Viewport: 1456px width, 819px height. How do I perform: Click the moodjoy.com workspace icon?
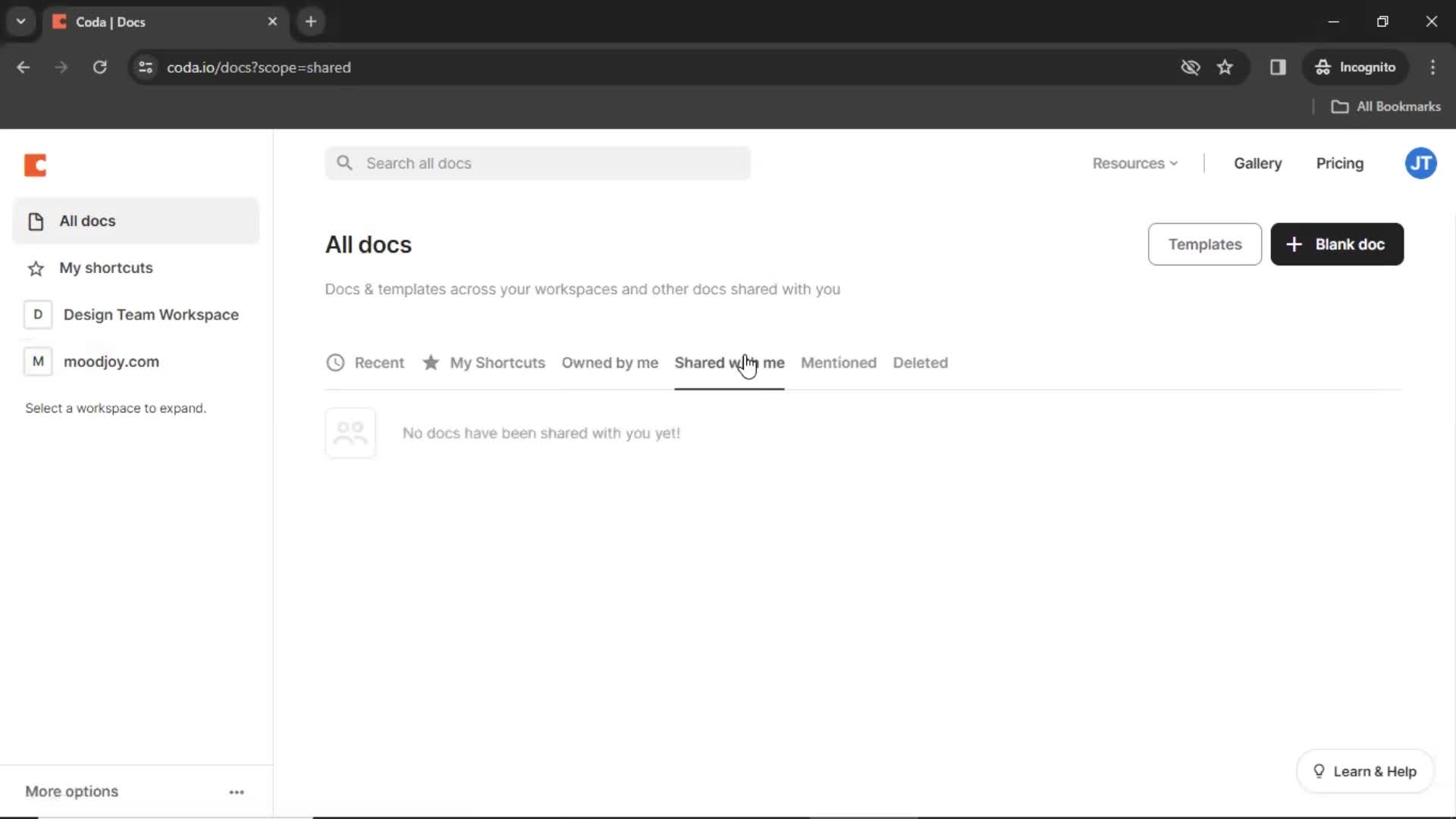coord(38,361)
